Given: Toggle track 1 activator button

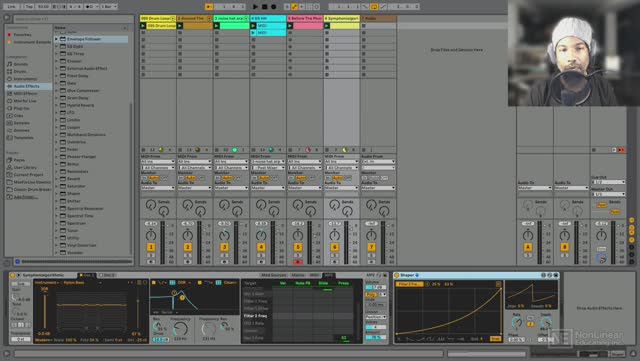Looking at the screenshot, I should click(151, 247).
